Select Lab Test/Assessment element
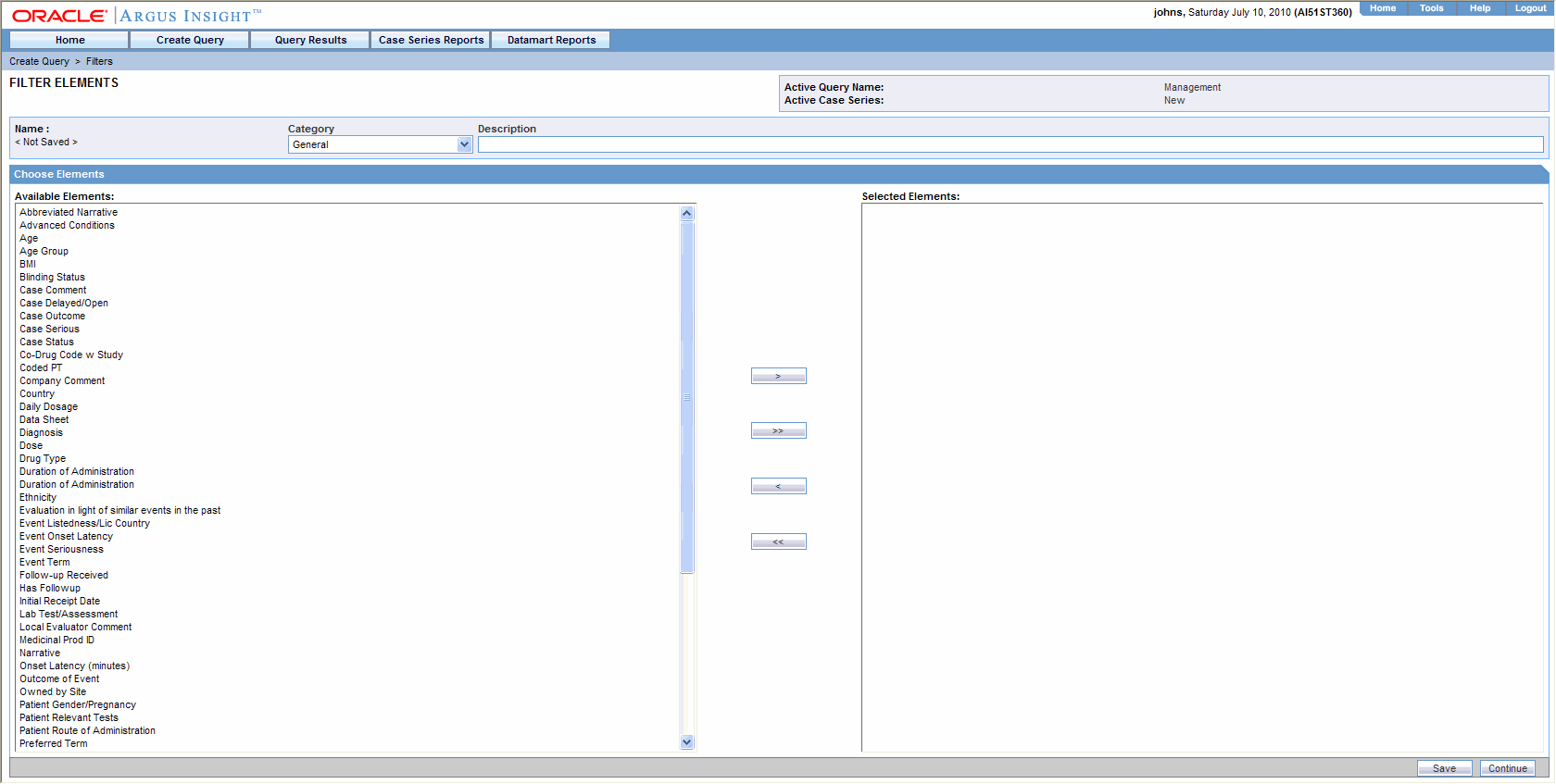Screen dimensions: 1556x784 point(69,614)
